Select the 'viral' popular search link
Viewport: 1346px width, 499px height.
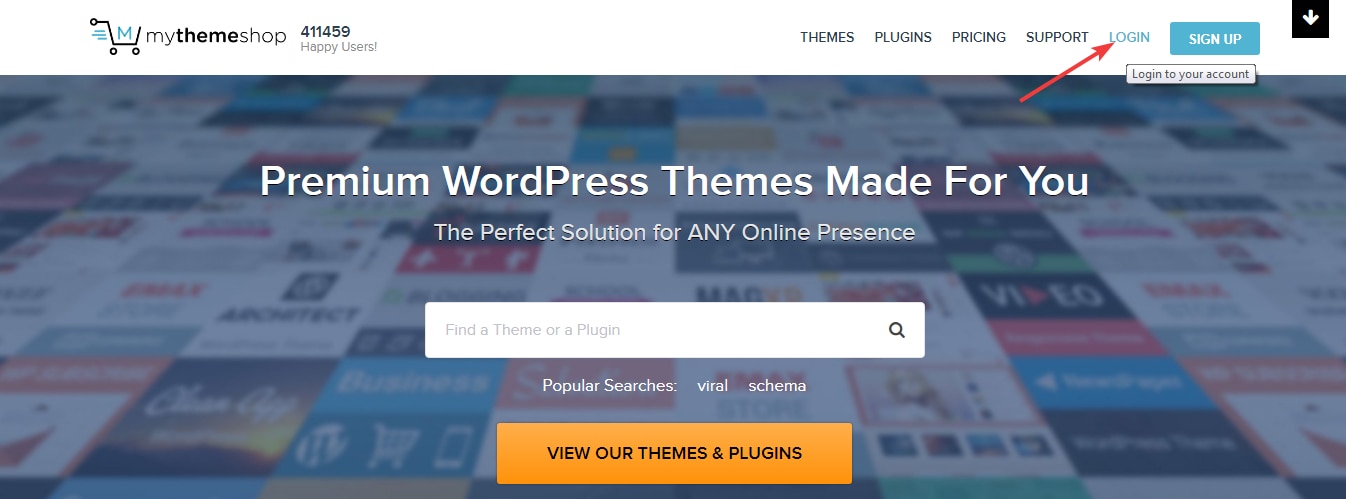tap(712, 385)
